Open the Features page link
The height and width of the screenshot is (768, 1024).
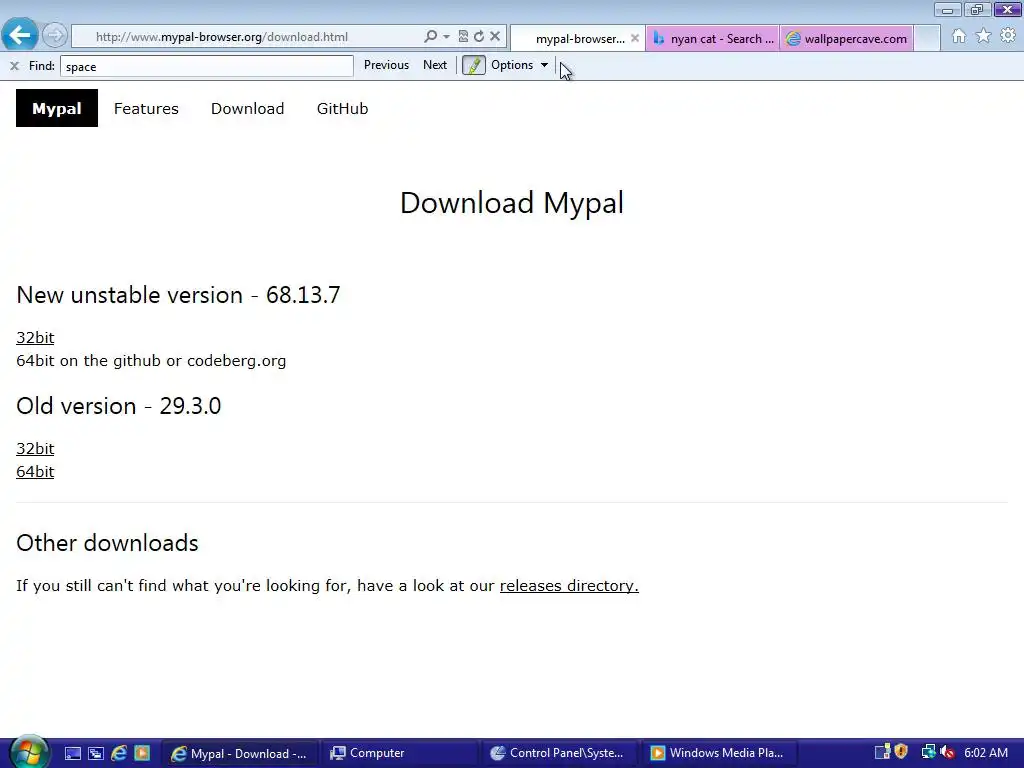point(146,108)
